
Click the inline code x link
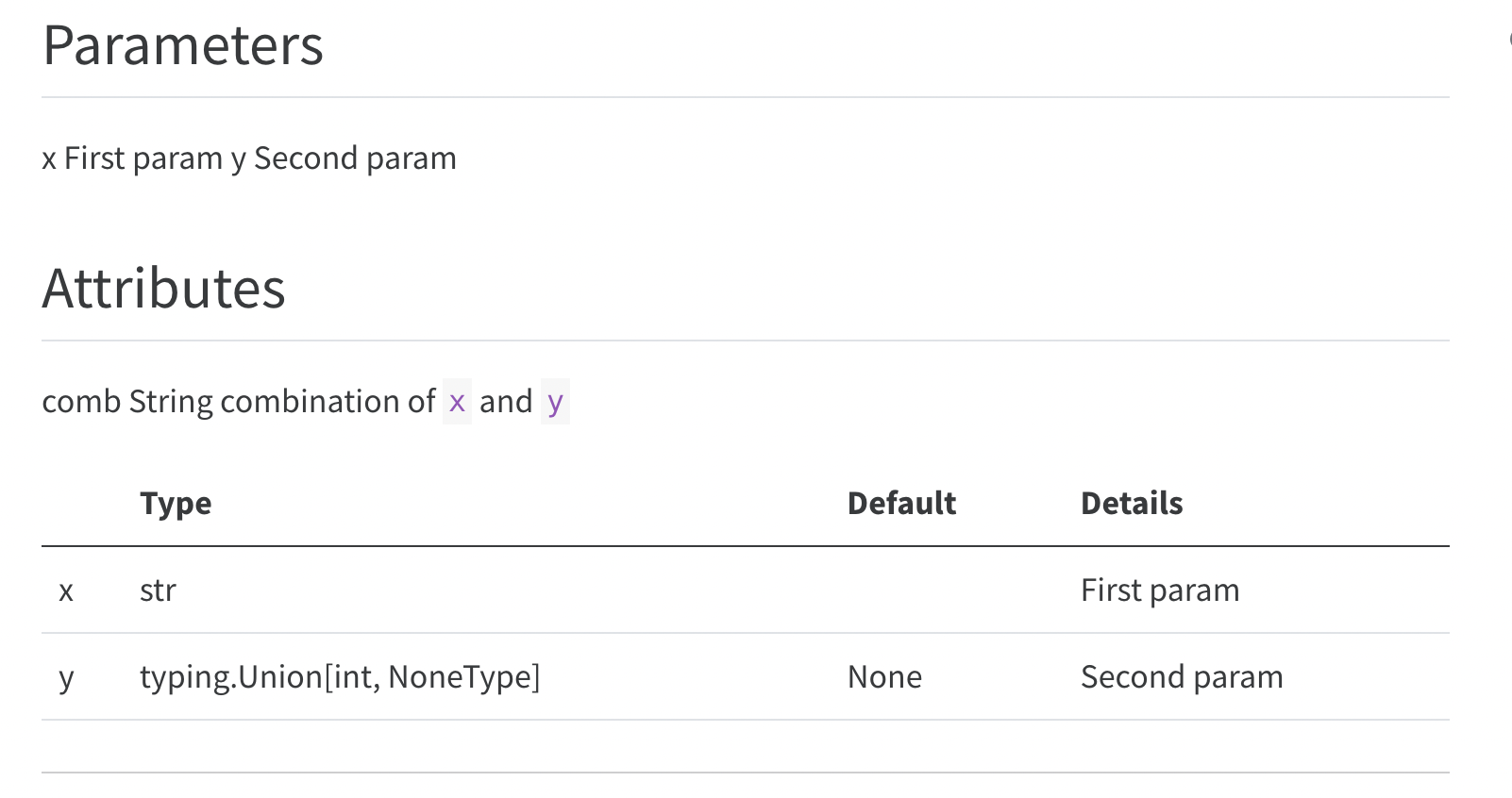tap(457, 402)
